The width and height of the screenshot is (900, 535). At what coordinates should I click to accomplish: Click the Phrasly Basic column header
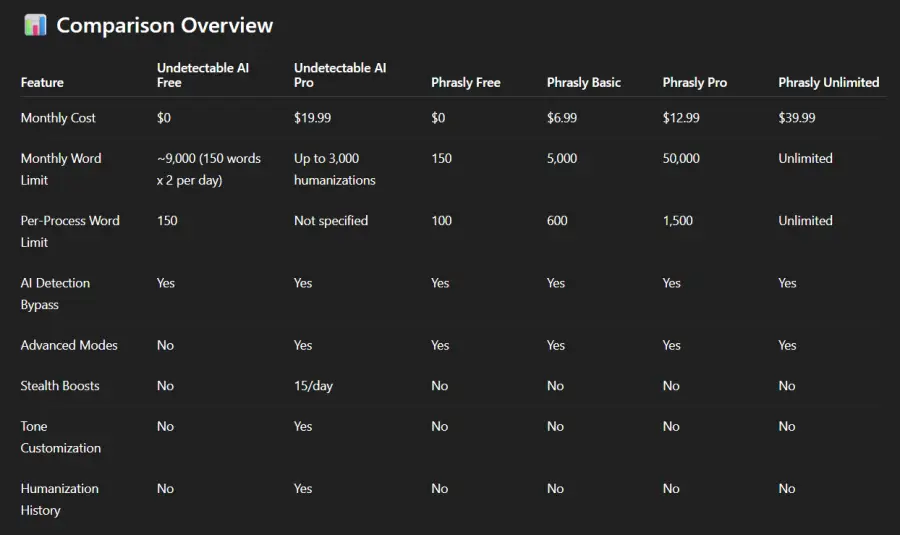[x=584, y=83]
